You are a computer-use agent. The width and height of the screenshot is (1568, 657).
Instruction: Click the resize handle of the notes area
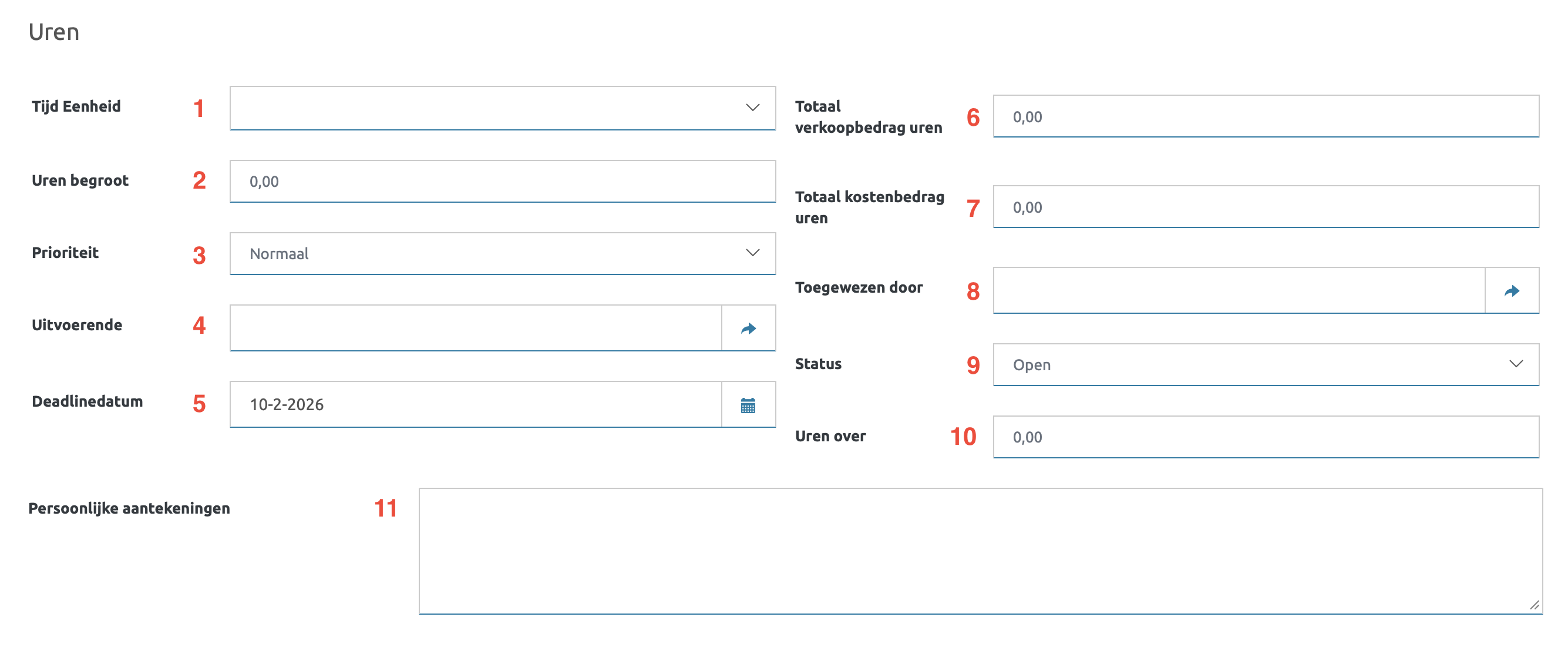click(x=1535, y=605)
